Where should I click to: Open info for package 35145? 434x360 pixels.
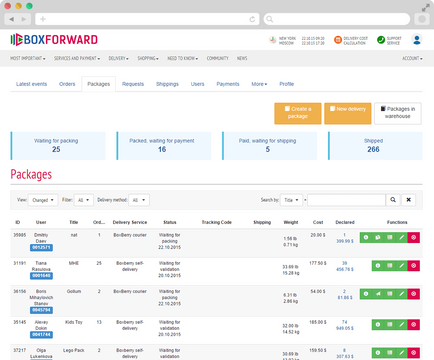click(378, 325)
